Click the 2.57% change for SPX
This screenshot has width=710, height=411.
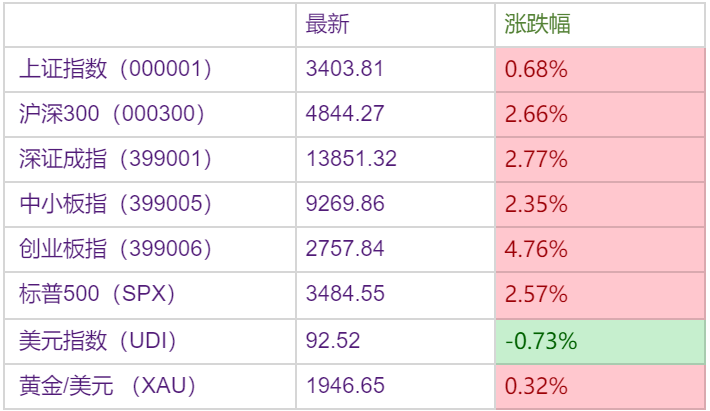(537, 295)
